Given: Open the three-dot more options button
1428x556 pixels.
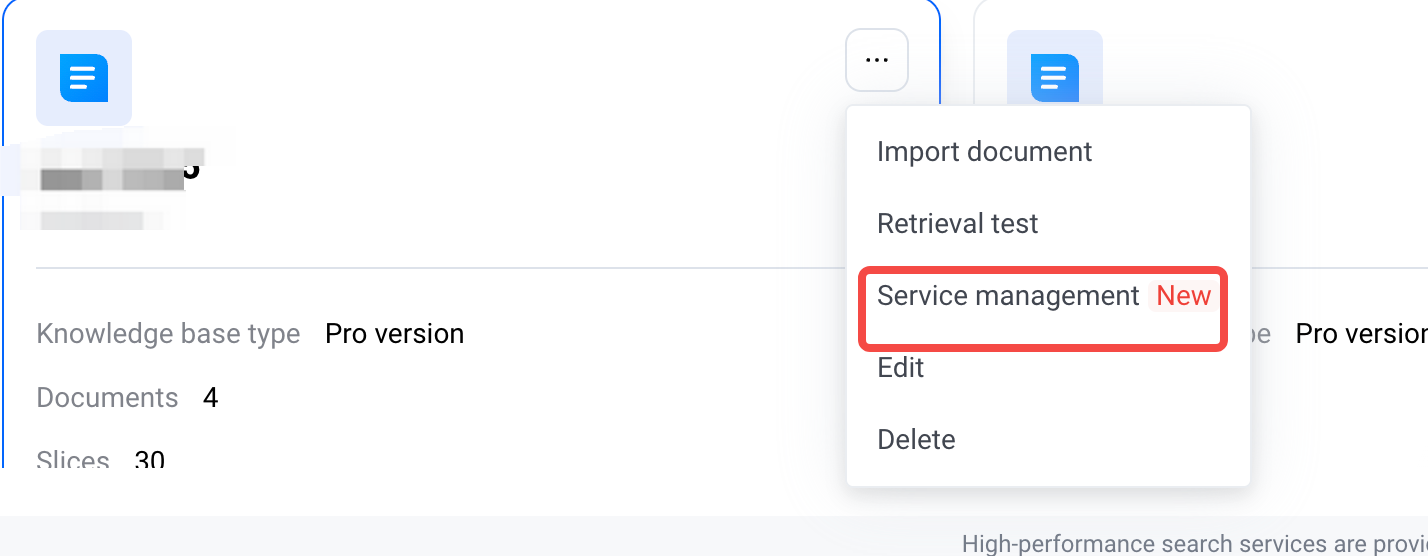Looking at the screenshot, I should (877, 60).
